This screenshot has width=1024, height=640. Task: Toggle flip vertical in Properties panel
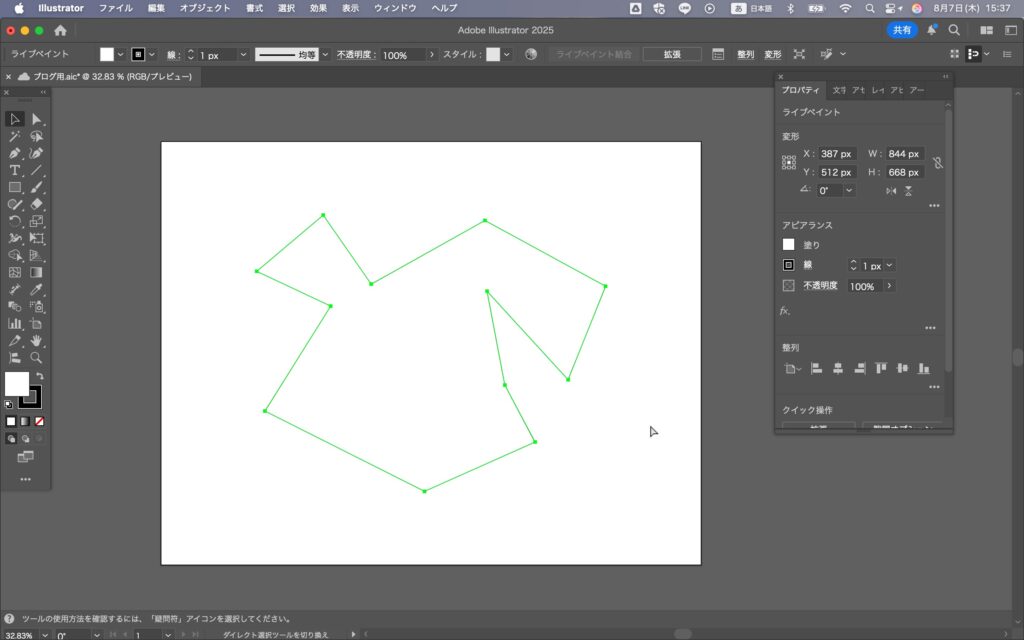tap(908, 191)
